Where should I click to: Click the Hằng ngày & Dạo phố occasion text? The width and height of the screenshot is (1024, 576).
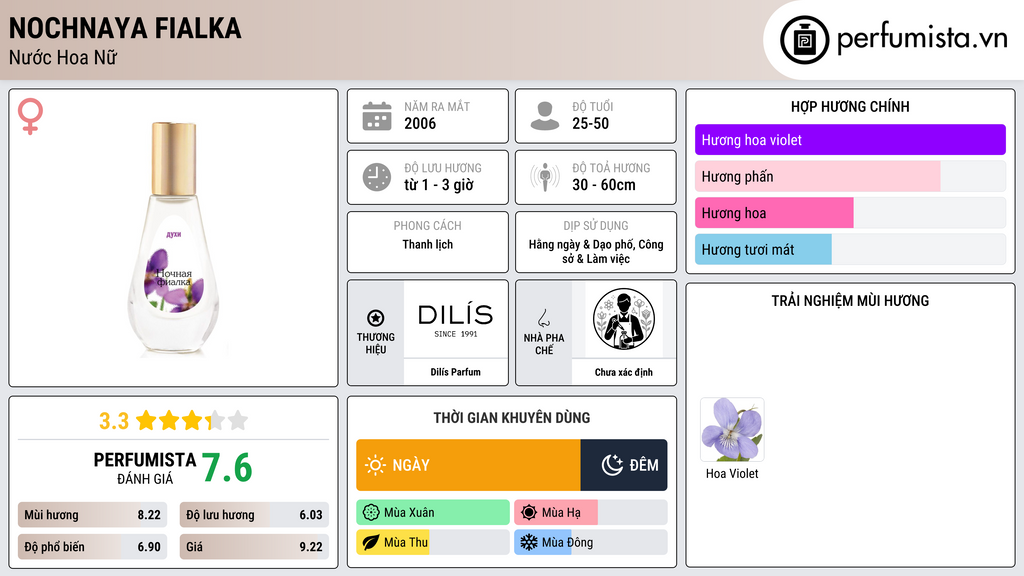(596, 251)
